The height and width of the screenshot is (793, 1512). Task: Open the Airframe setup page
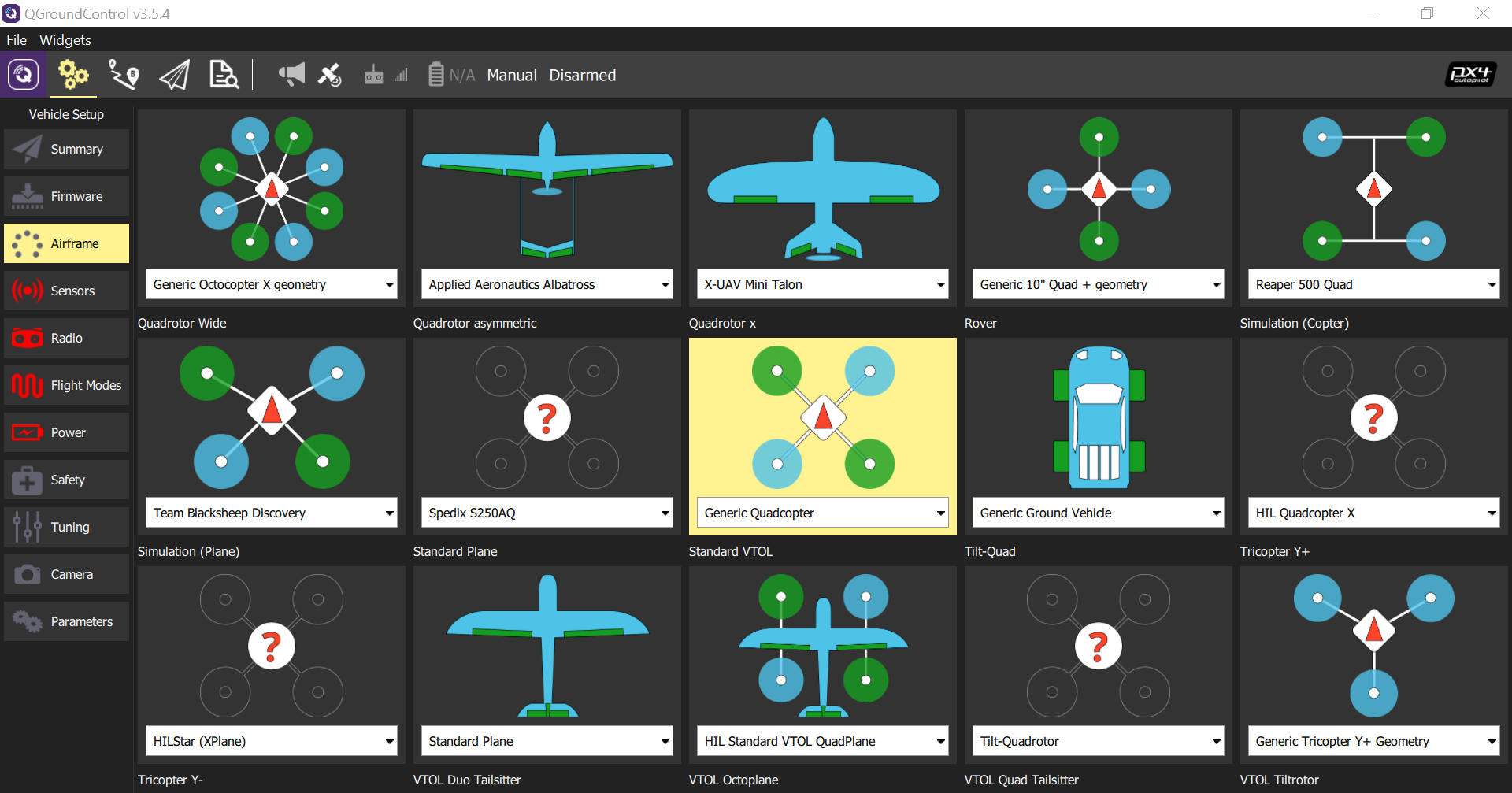[66, 243]
